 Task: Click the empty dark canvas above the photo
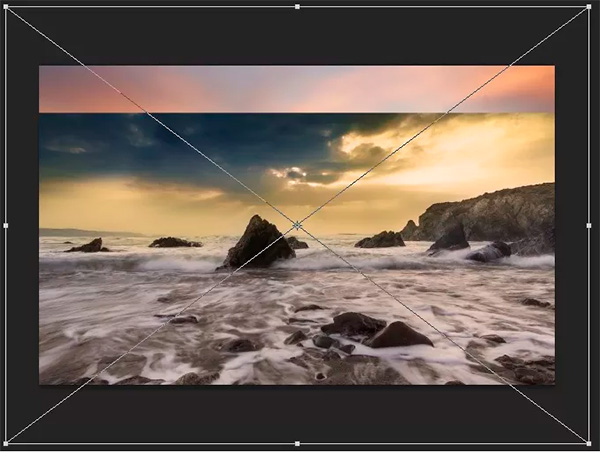click(x=296, y=37)
